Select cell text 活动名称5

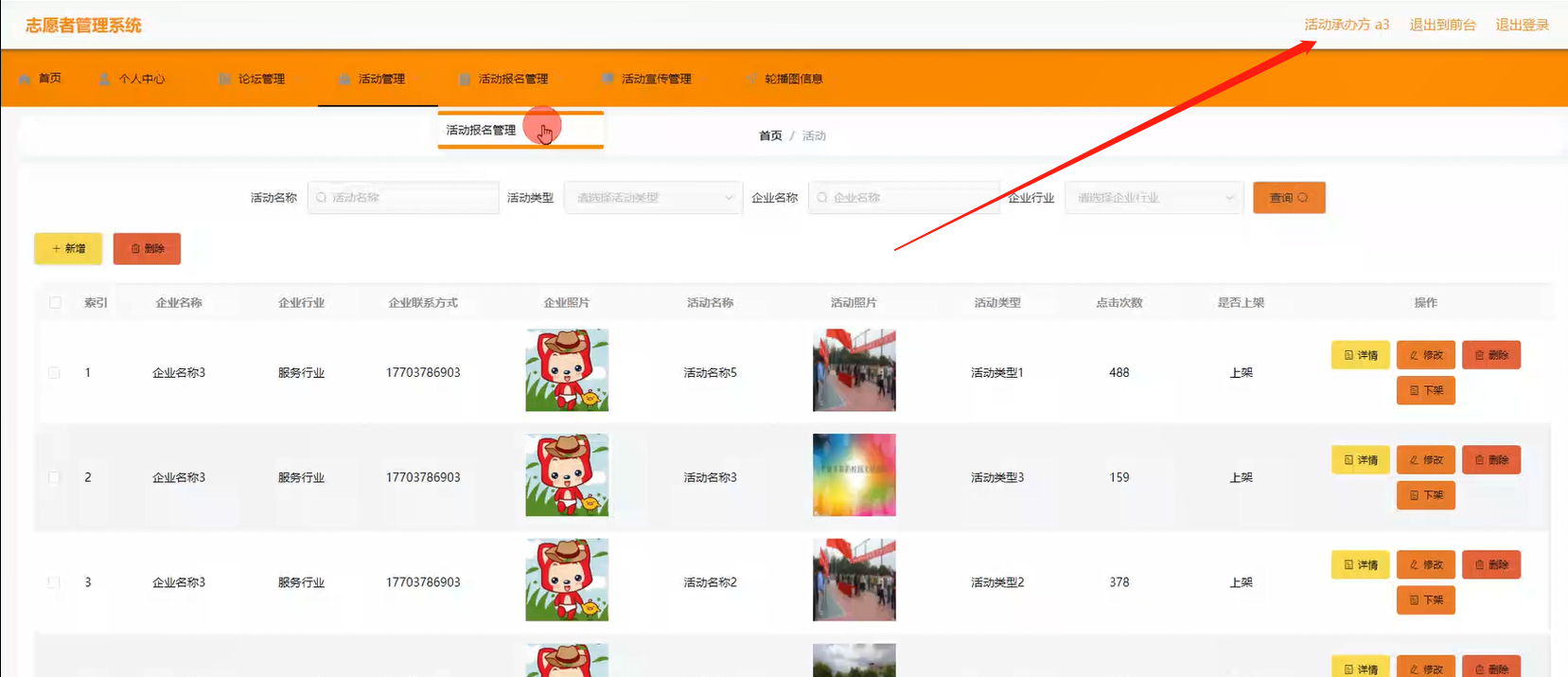pos(711,373)
